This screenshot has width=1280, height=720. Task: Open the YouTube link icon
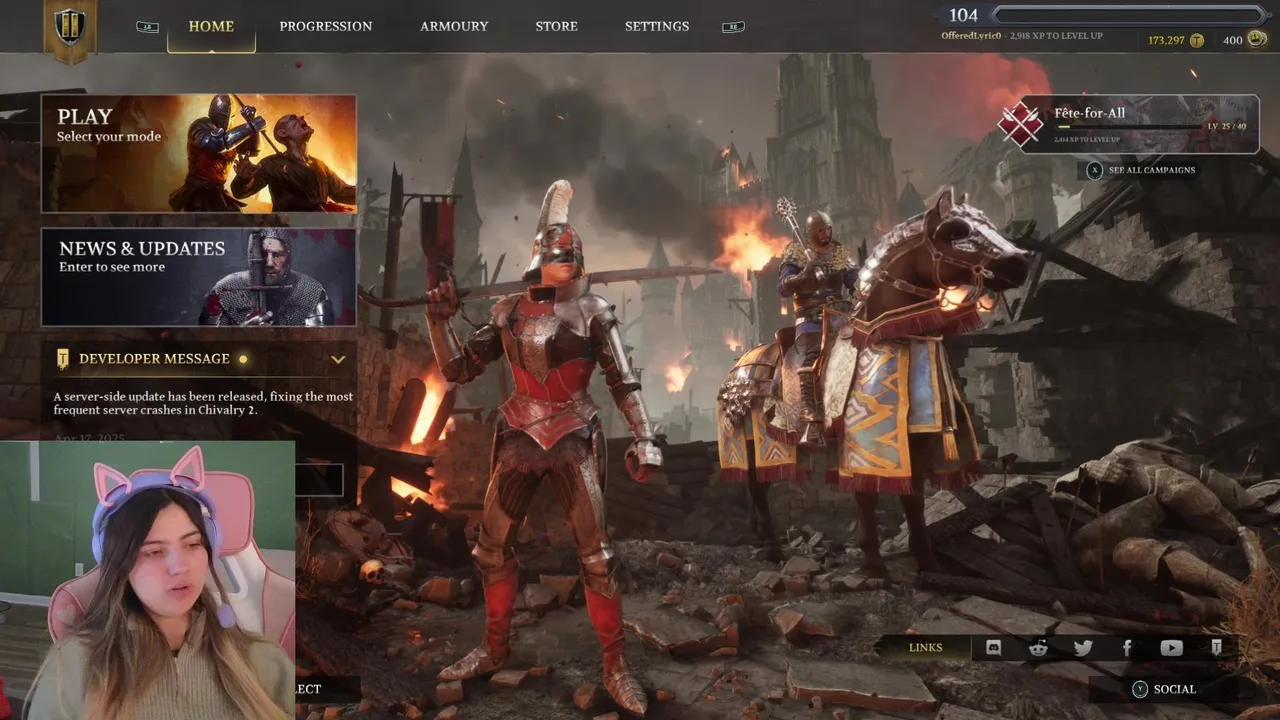1171,648
